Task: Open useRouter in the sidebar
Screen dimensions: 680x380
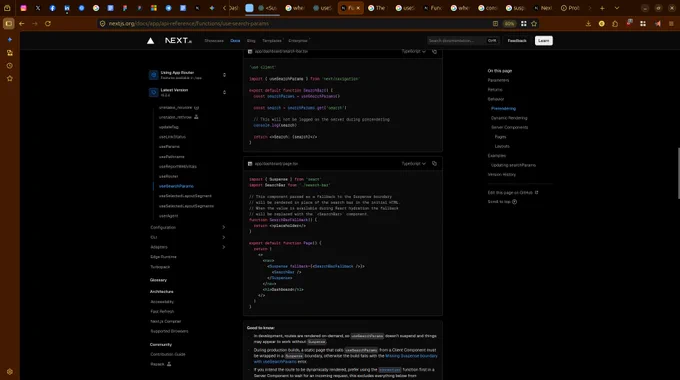Action: 168,177
